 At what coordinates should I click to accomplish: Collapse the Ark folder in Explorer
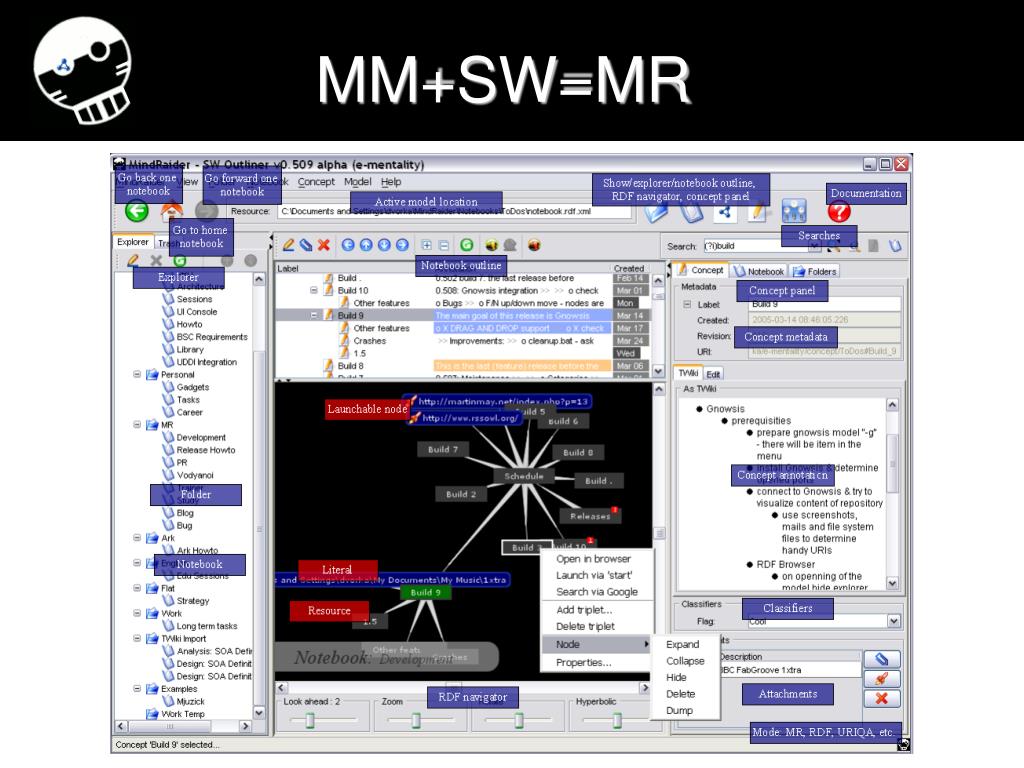coord(137,537)
